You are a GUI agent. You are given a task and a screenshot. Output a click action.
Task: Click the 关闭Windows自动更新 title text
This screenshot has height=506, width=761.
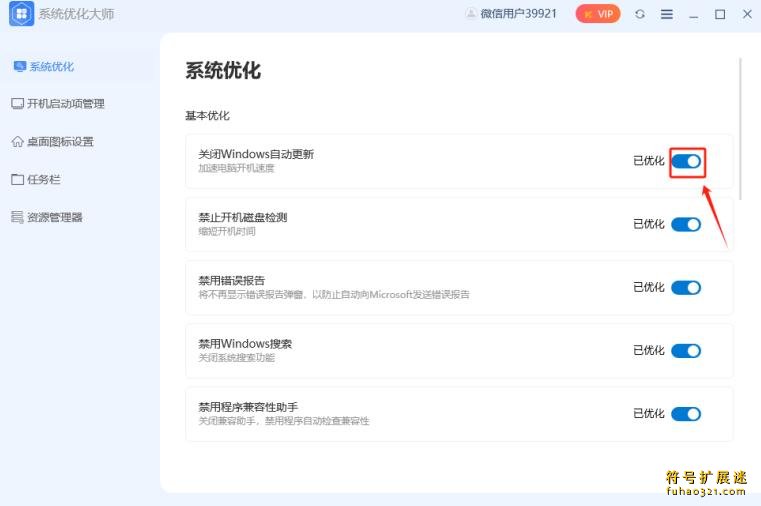coord(256,154)
